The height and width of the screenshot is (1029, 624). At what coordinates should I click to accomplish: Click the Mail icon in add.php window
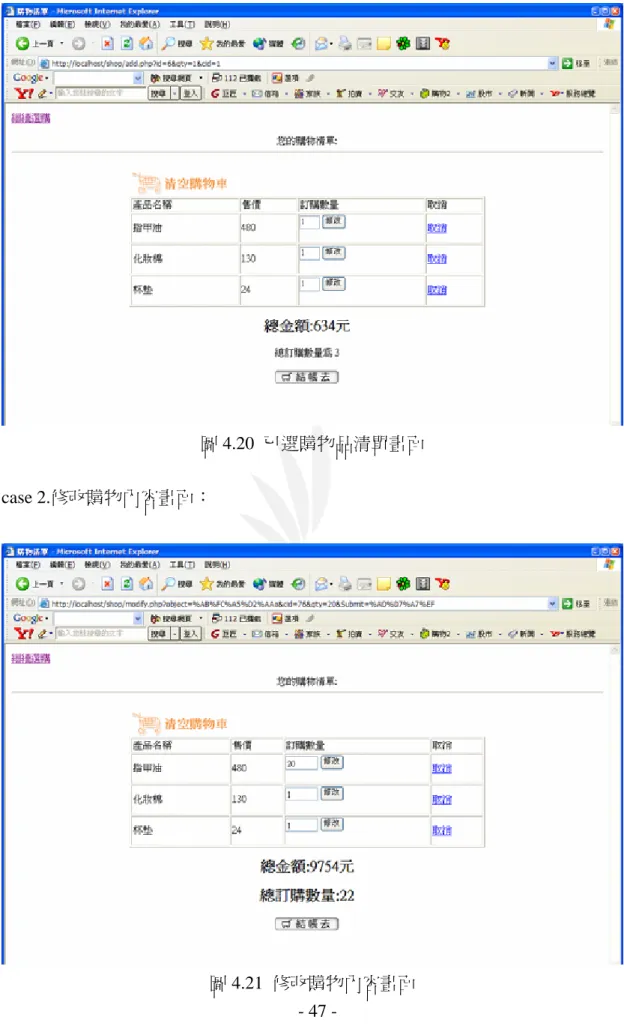pyautogui.click(x=321, y=43)
